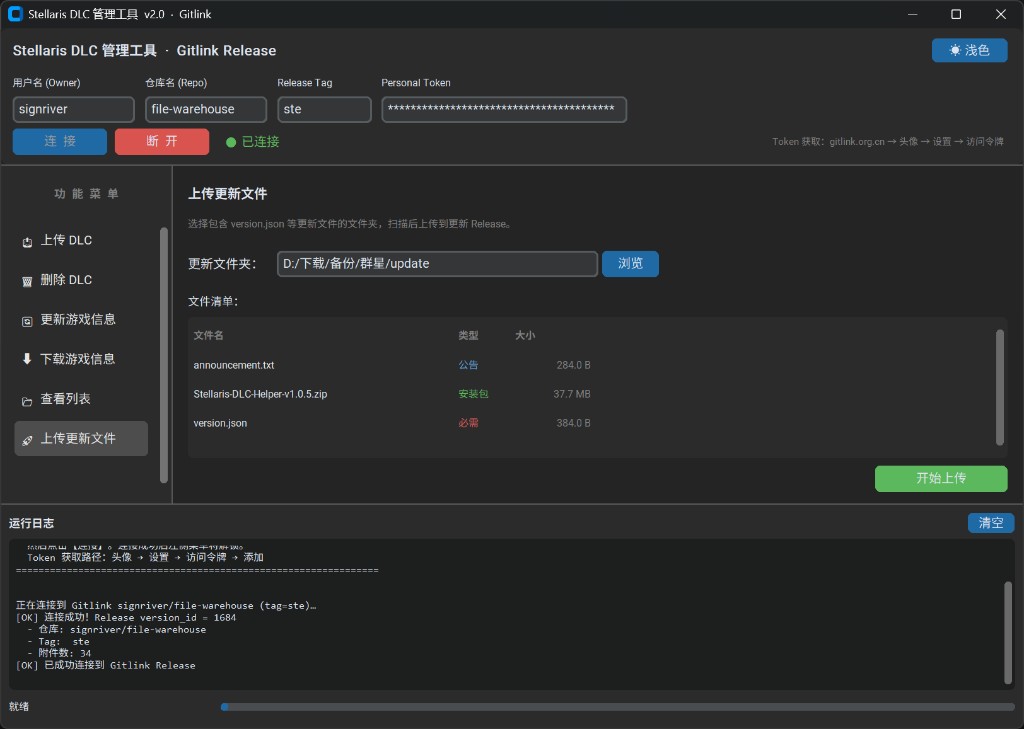Viewport: 1024px width, 729px height.
Task: Click the 文件清单 label
Action: [x=214, y=302]
